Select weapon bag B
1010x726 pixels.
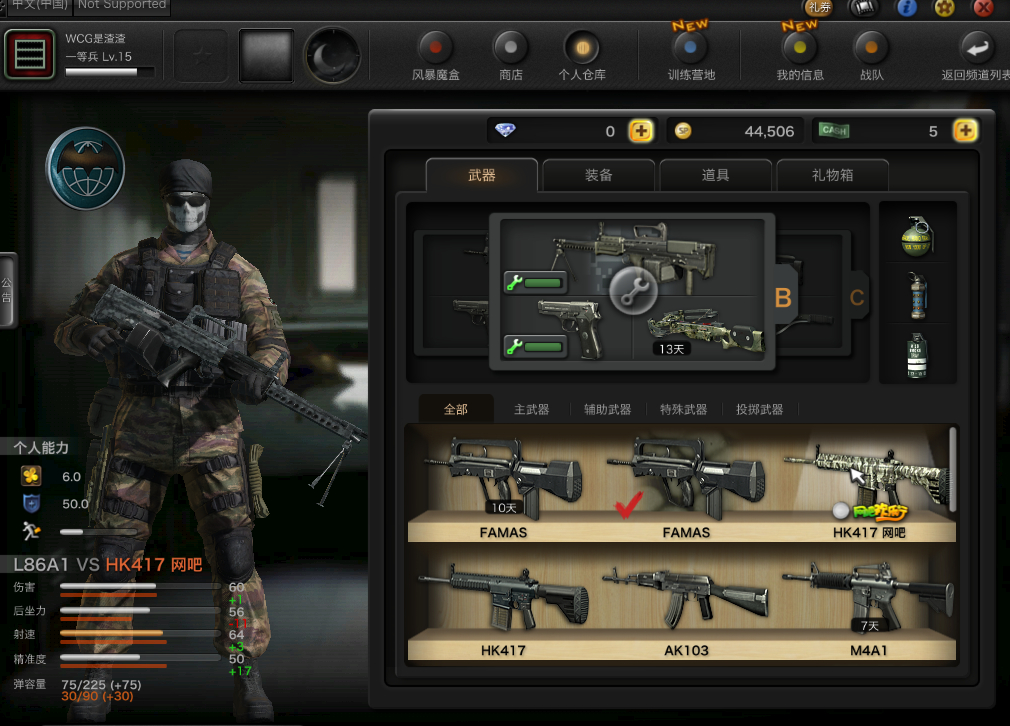[x=784, y=298]
